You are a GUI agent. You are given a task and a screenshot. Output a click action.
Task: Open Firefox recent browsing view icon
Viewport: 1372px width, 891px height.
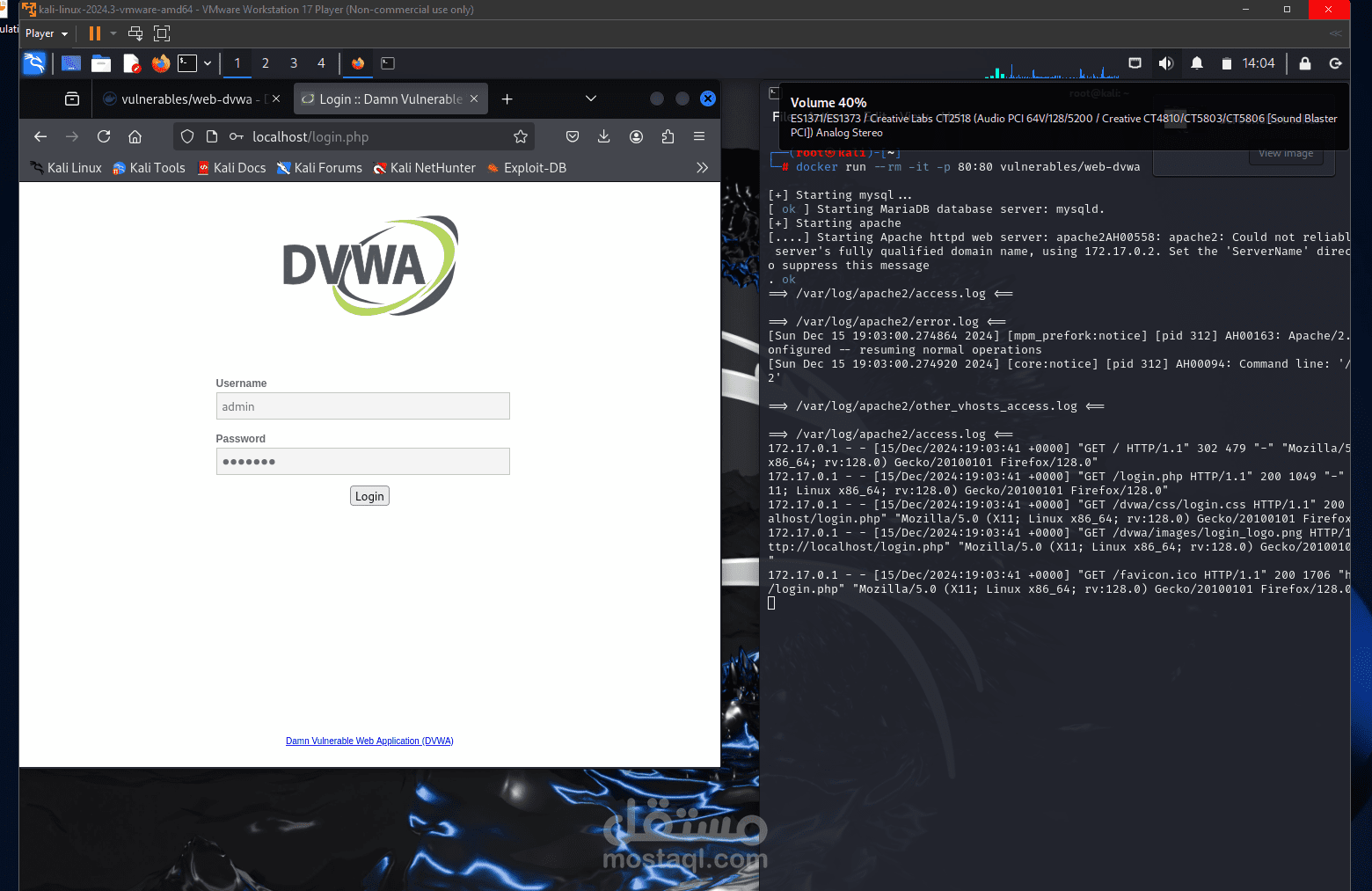72,99
